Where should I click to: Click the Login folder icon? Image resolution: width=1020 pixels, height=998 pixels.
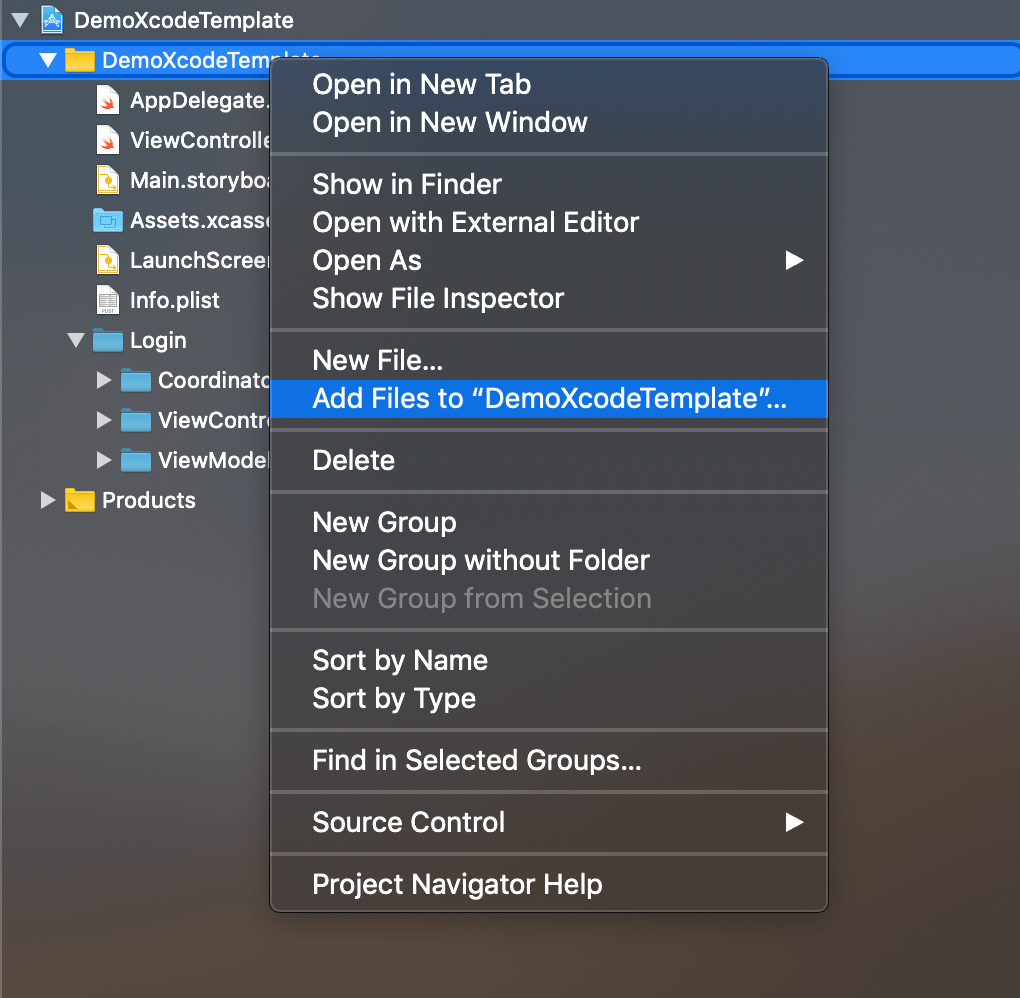click(108, 340)
